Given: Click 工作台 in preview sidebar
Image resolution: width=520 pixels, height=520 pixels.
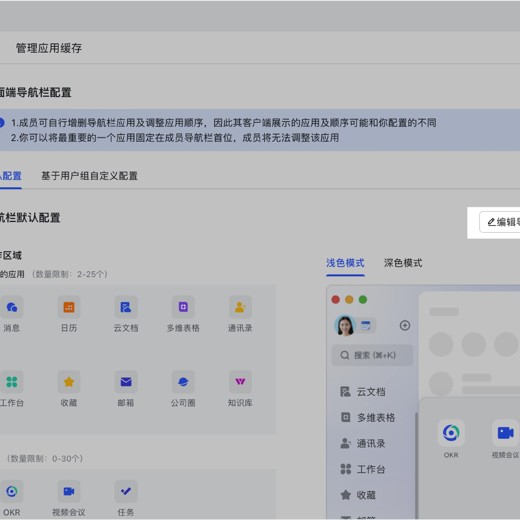Looking at the screenshot, I should (x=363, y=469).
